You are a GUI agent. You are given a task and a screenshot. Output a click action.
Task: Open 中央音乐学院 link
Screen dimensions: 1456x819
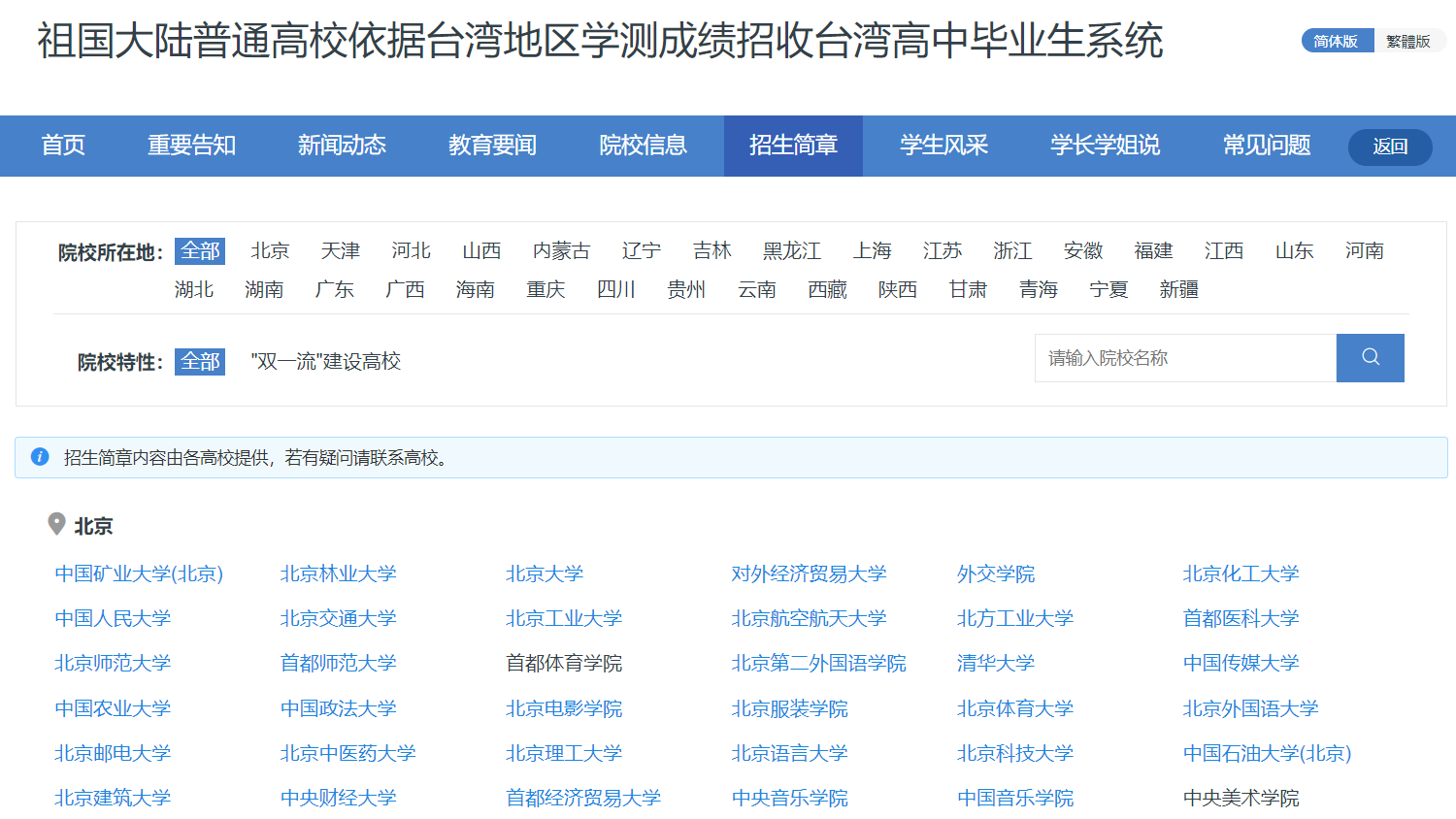[790, 799]
